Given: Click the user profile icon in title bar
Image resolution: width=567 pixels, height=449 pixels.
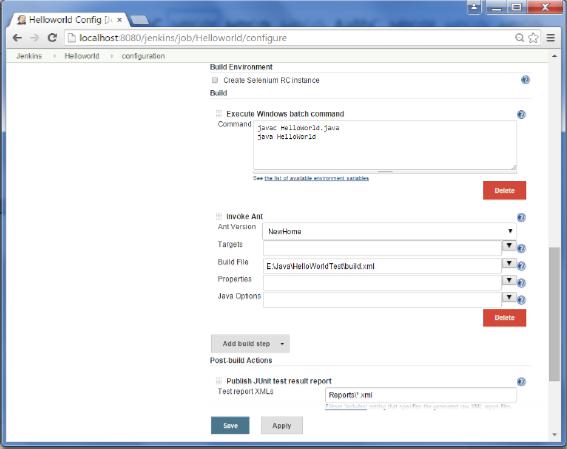Looking at the screenshot, I should [474, 7].
